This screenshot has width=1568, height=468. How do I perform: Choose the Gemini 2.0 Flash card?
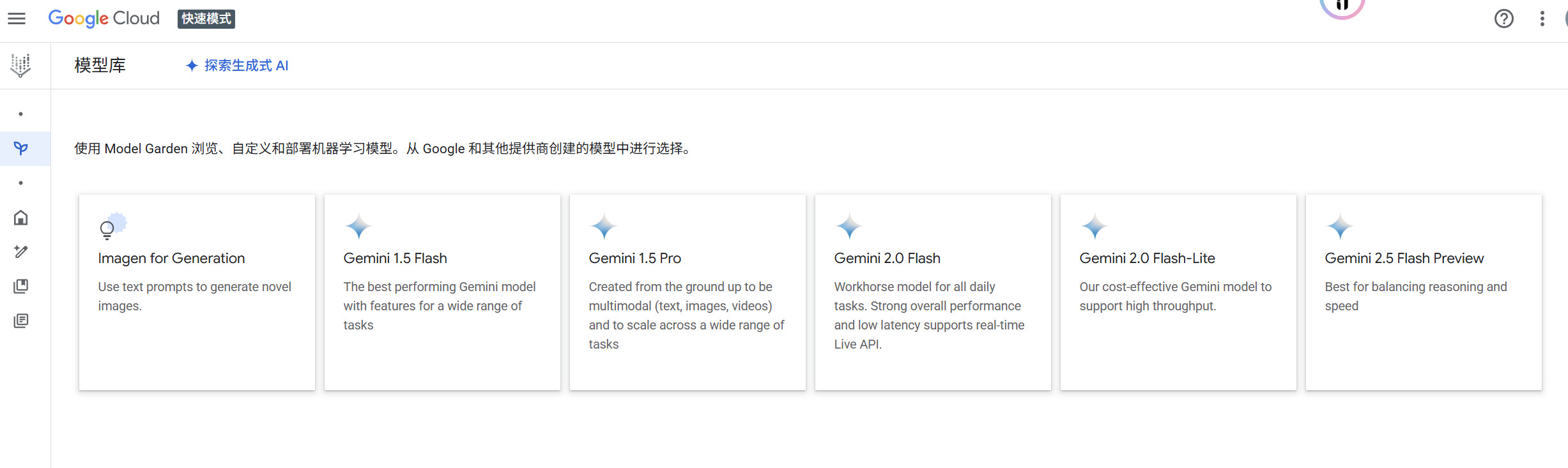coord(933,292)
